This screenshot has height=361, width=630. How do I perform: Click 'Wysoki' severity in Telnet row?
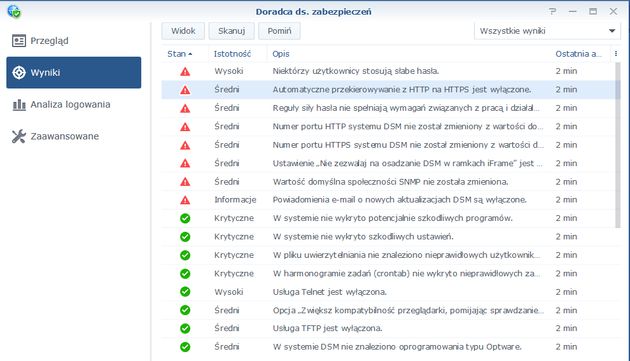229,292
